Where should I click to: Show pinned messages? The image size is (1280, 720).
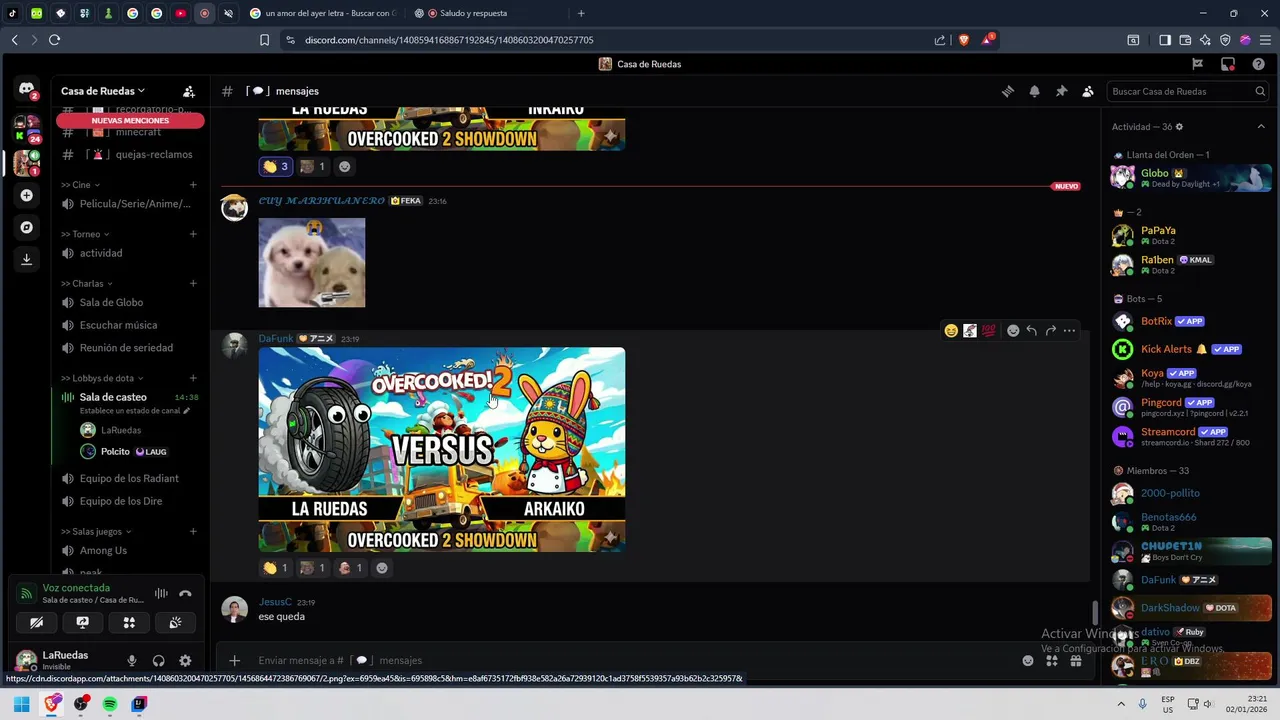(x=1061, y=91)
